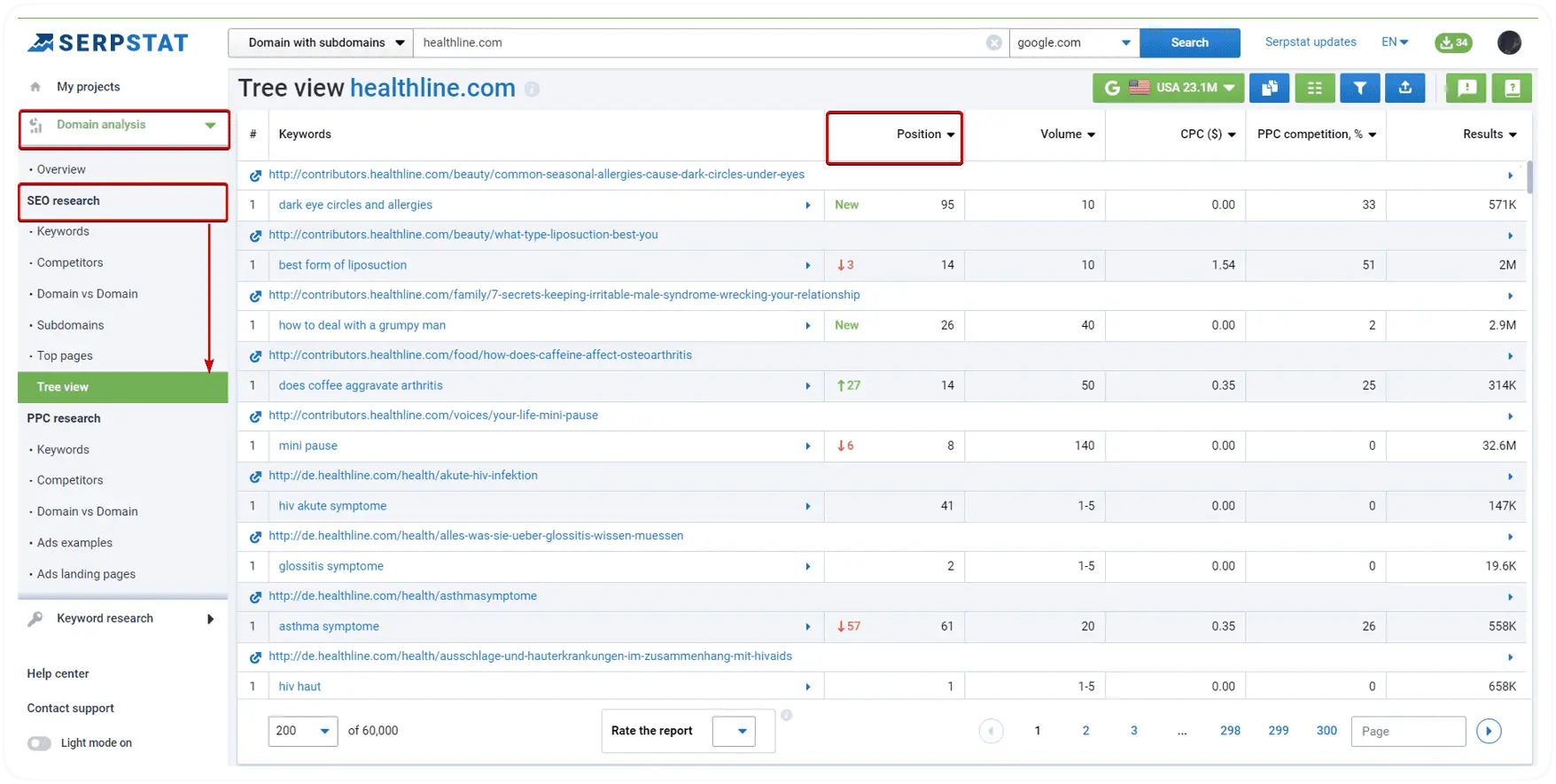This screenshot has width=1556, height=784.
Task: Clear the healthline.com search field
Action: pos(994,43)
